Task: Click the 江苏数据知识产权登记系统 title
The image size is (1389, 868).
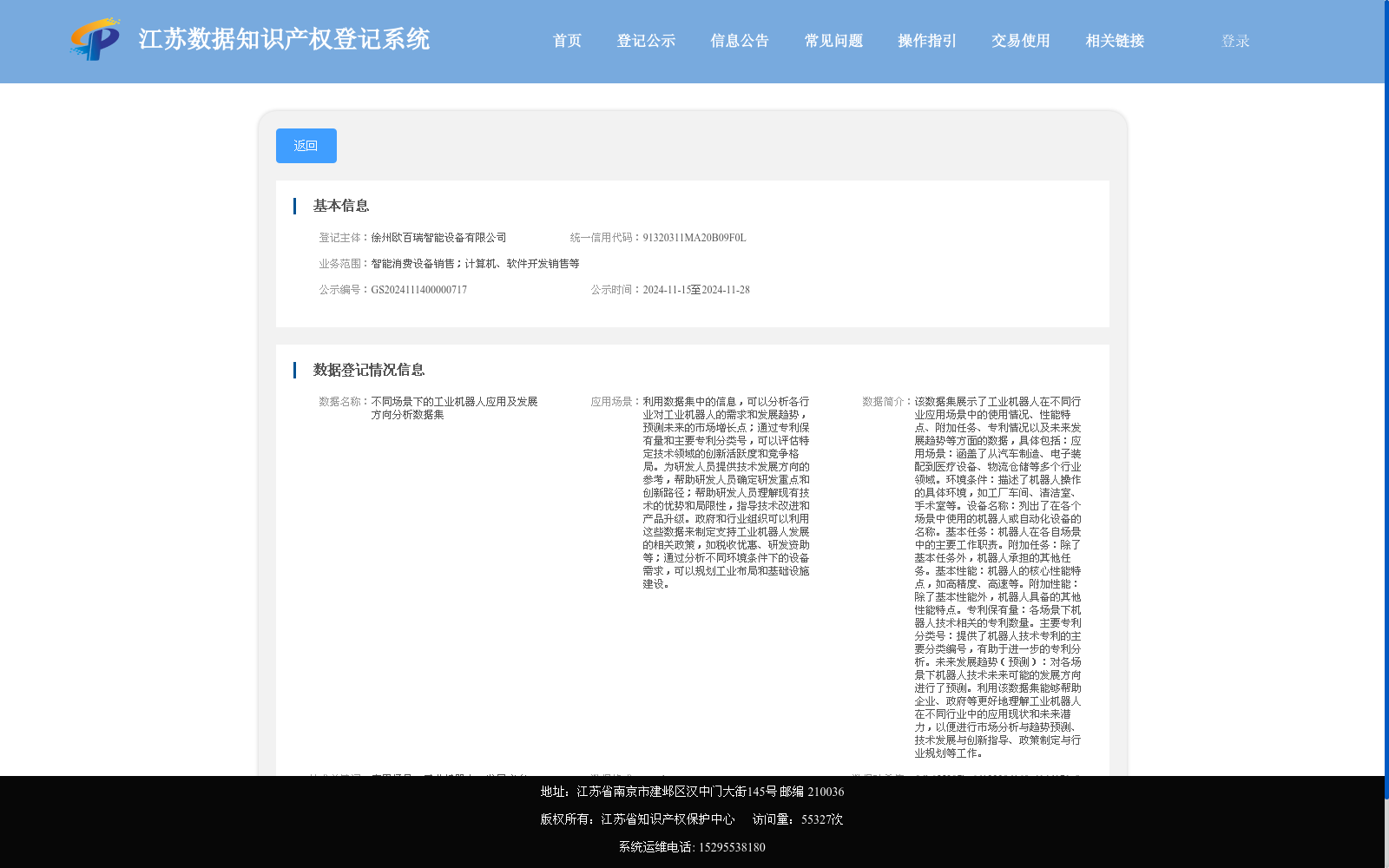Action: (284, 39)
